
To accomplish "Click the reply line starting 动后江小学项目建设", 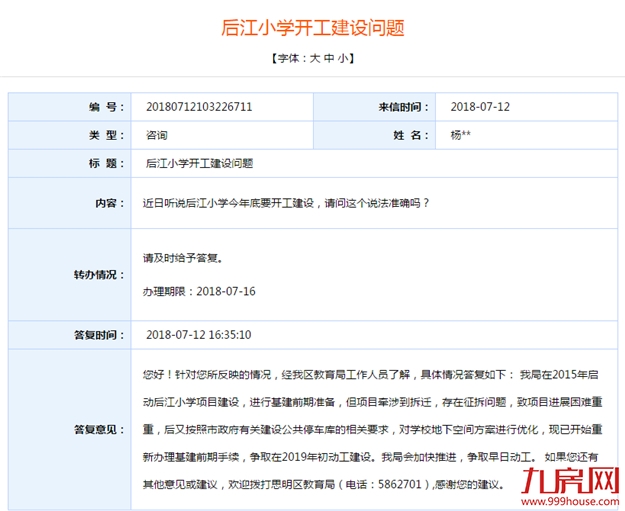I will click(x=372, y=402).
